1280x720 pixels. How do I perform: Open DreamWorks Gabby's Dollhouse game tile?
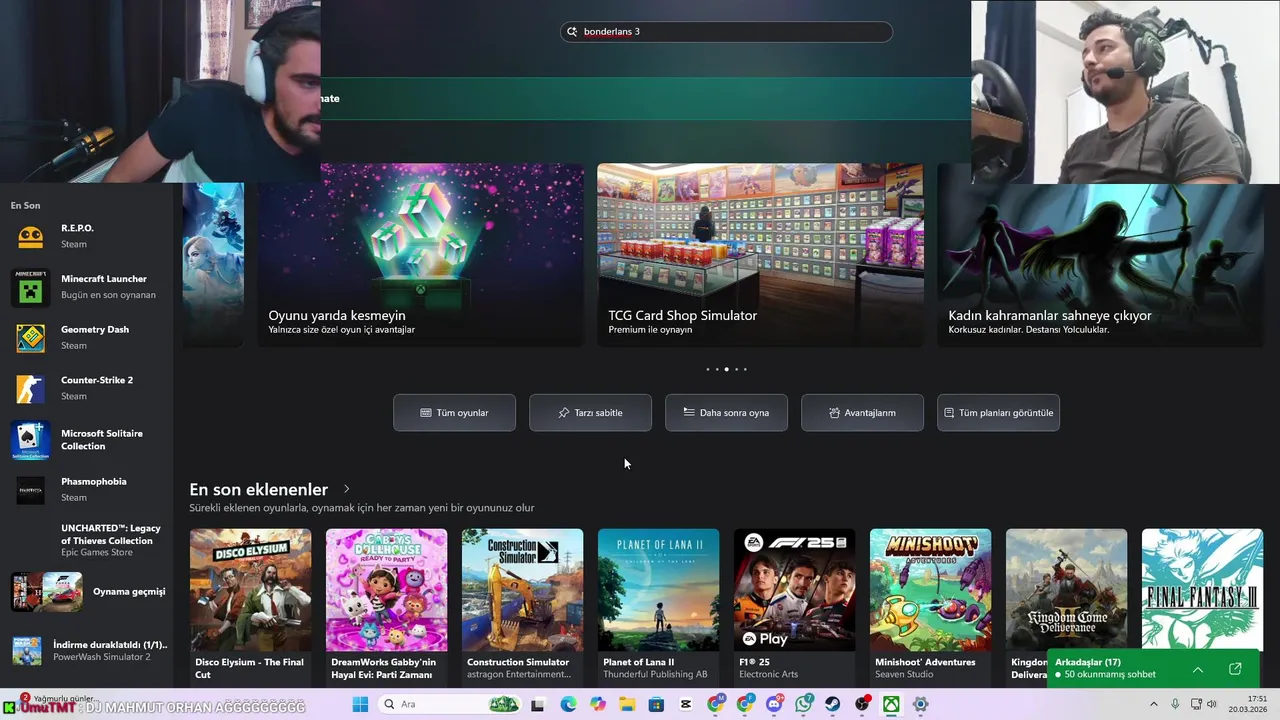(386, 606)
